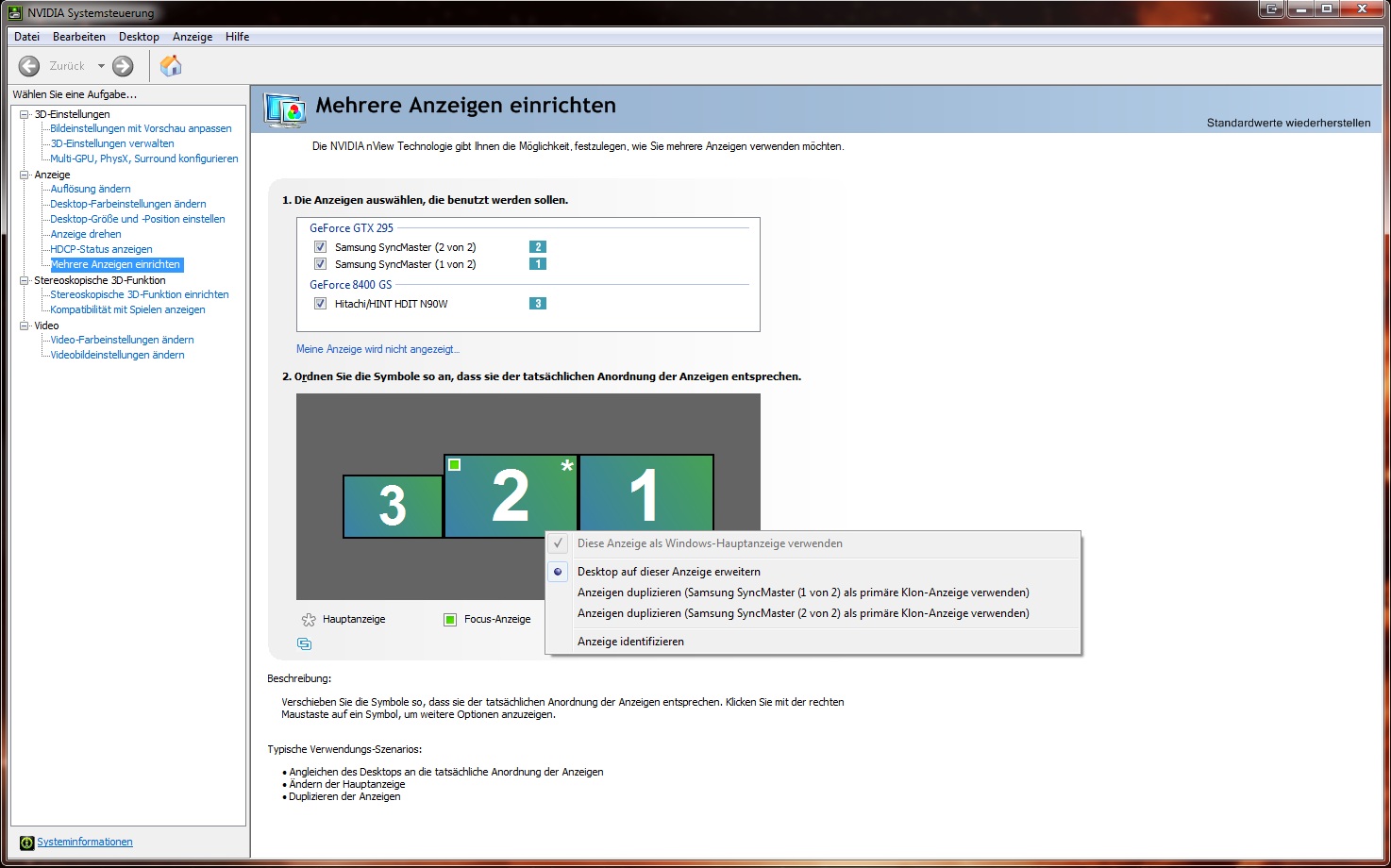Image resolution: width=1391 pixels, height=868 pixels.
Task: Select display 3 in arrangement area
Action: tap(393, 507)
